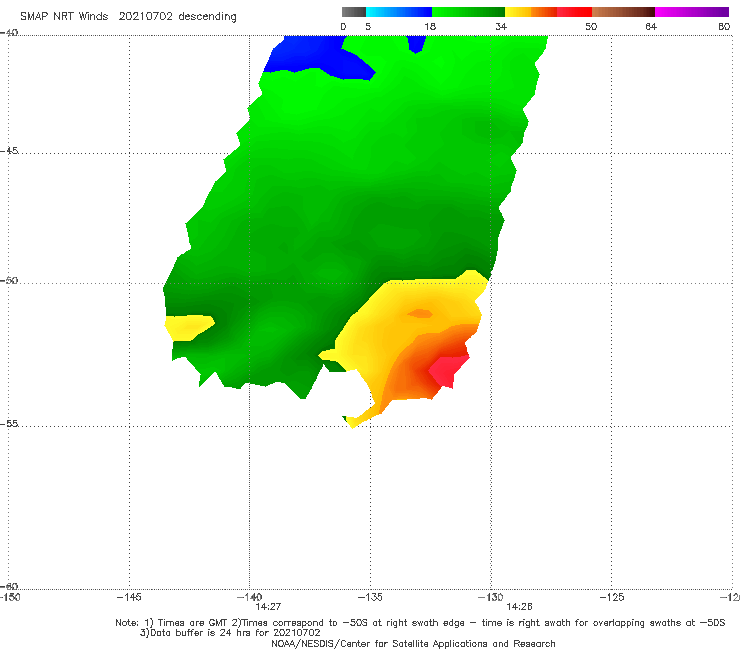Click the small orange spot inside the yellow area
Viewport: 740px width, 650px height.
pyautogui.click(x=420, y=313)
